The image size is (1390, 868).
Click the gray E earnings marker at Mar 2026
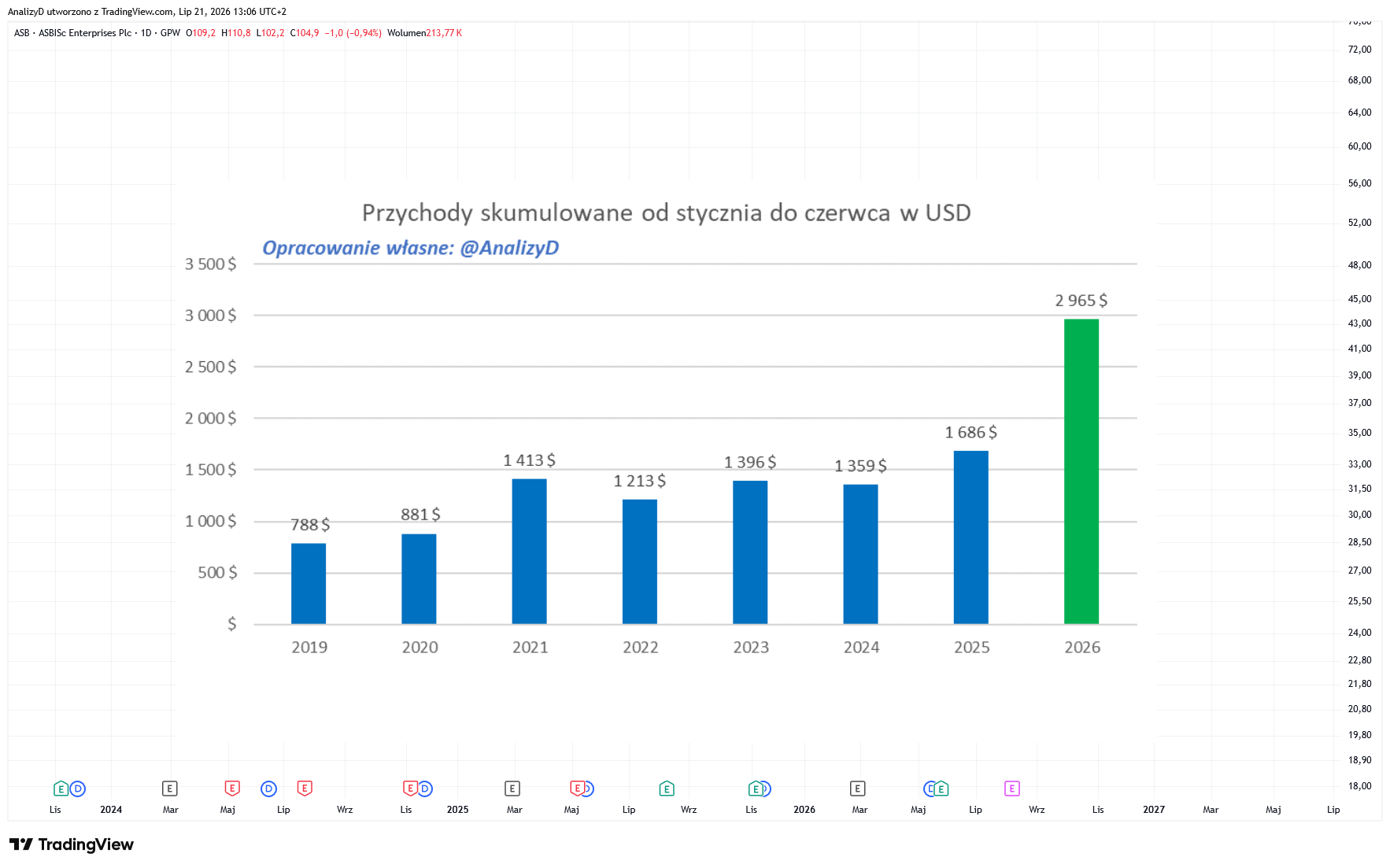pos(858,789)
